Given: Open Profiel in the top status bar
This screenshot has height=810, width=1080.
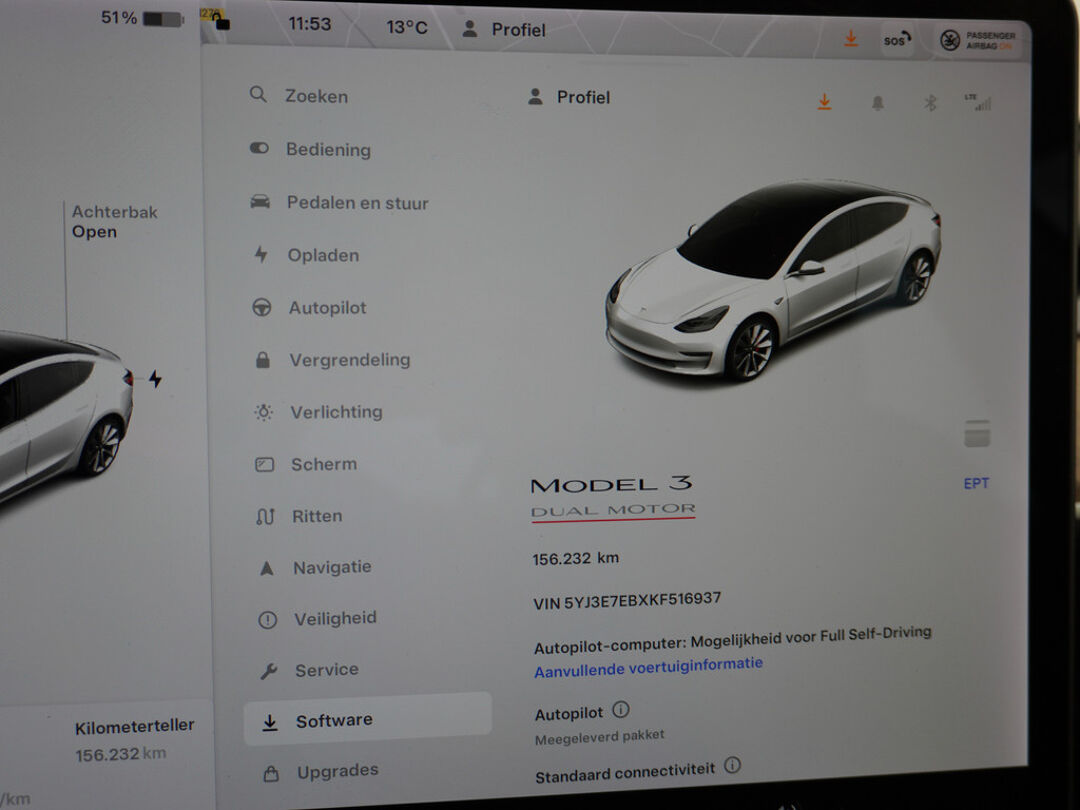Looking at the screenshot, I should 504,30.
